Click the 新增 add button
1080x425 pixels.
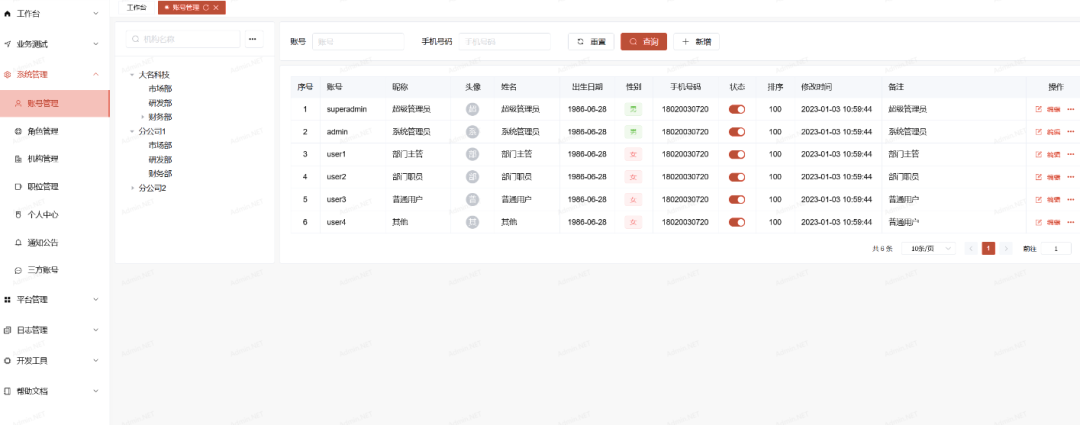tap(696, 42)
